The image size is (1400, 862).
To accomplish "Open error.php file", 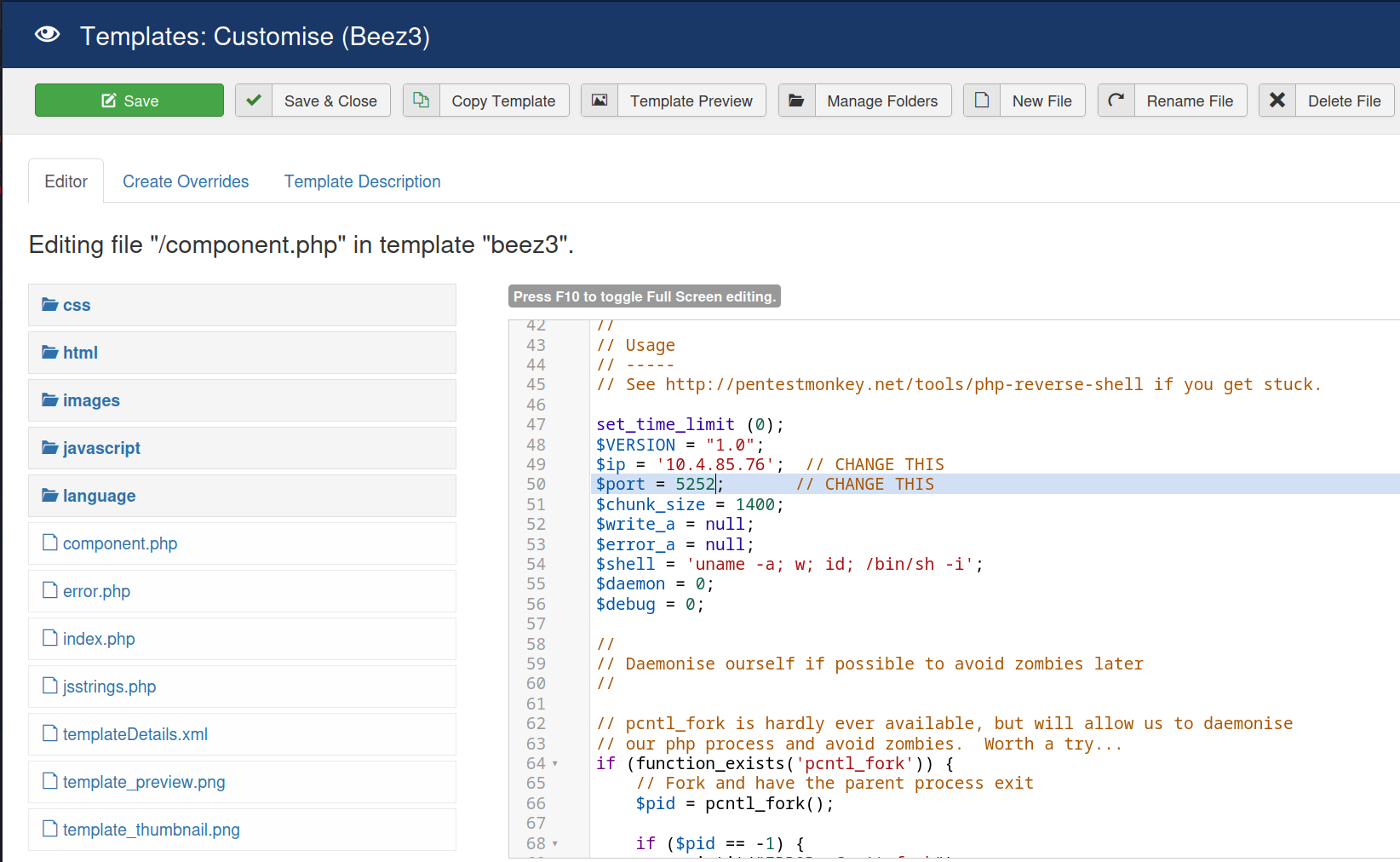I will pyautogui.click(x=242, y=591).
